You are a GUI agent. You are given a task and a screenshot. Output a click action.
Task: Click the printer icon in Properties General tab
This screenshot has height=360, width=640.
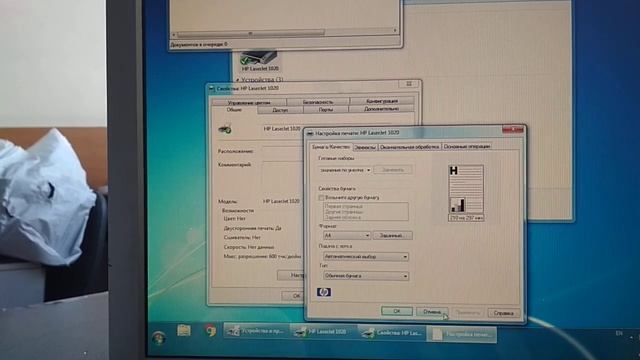(x=224, y=129)
